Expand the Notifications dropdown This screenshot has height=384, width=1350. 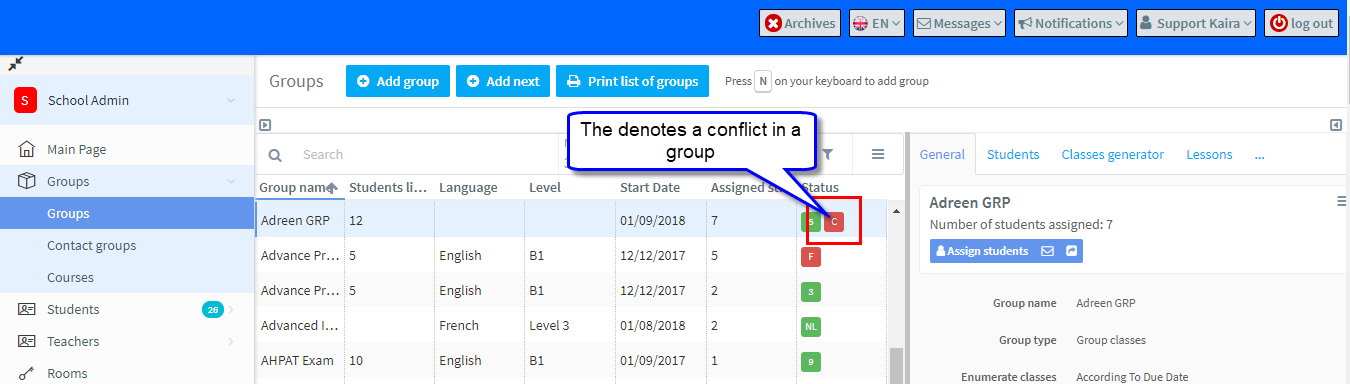pyautogui.click(x=1071, y=24)
